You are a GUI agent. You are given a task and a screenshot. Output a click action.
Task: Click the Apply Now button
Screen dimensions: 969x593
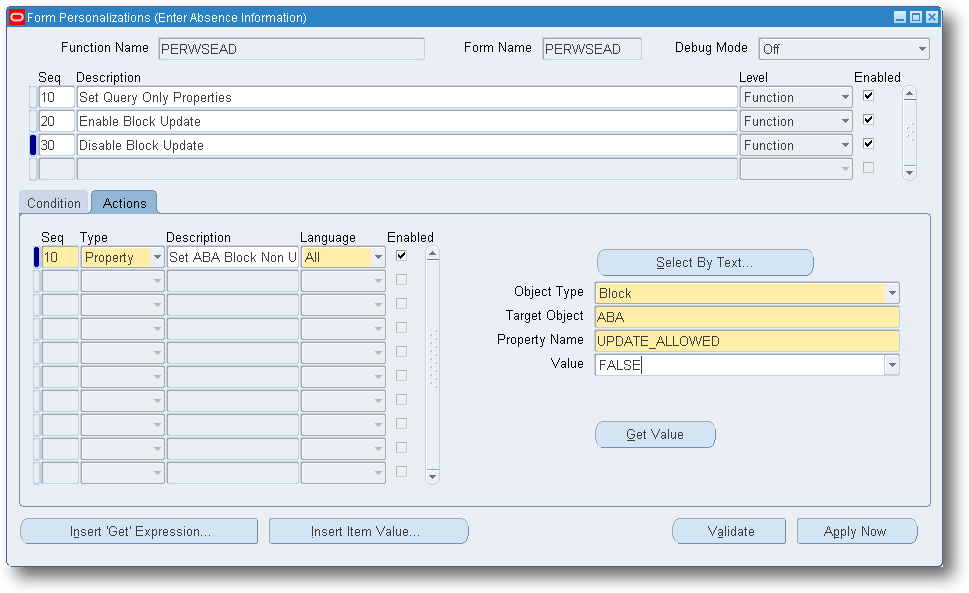tap(857, 531)
